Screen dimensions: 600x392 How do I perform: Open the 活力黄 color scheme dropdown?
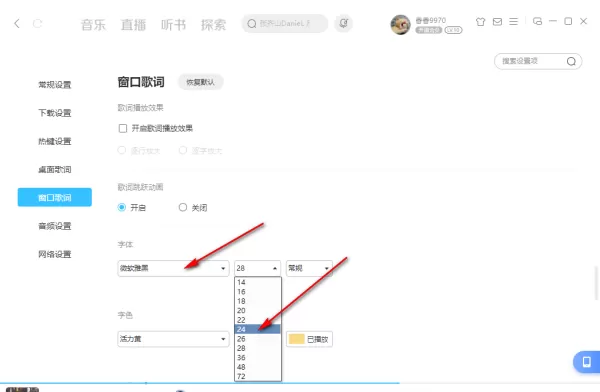coord(173,339)
